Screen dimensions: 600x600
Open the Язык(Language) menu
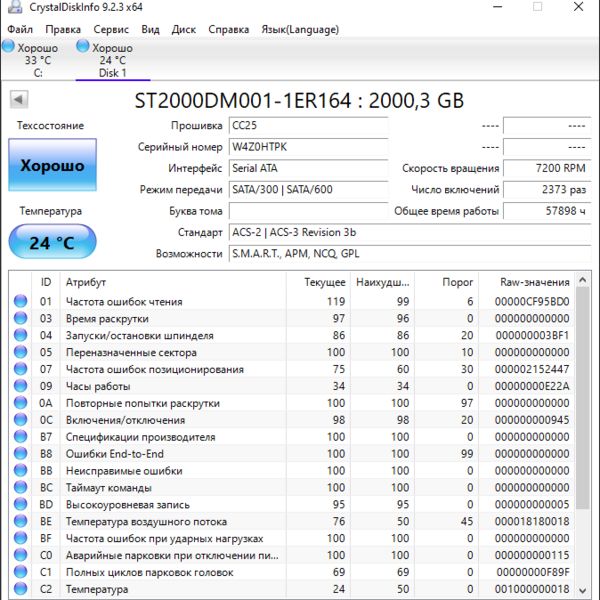(300, 29)
